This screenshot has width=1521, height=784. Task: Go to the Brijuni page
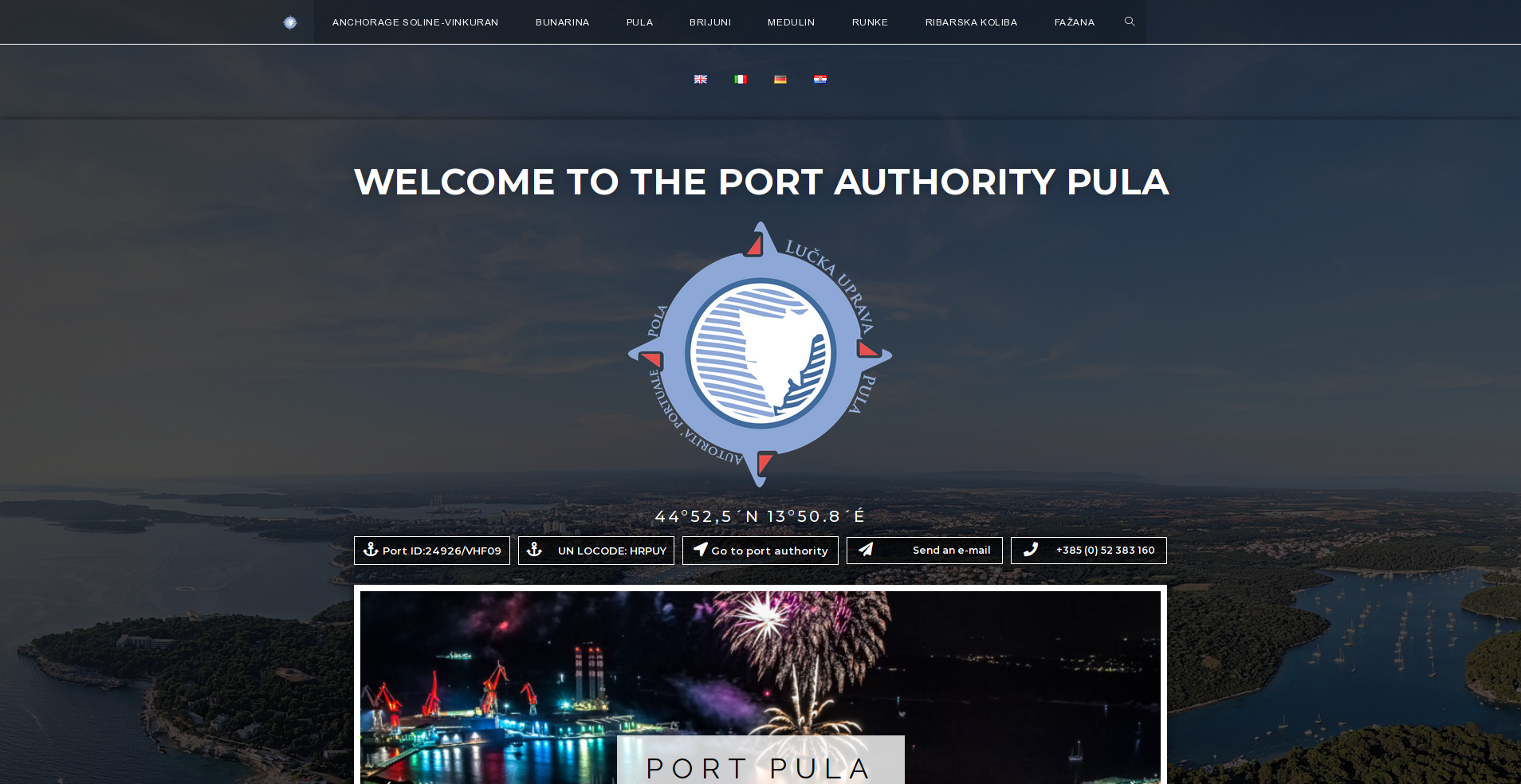[710, 22]
